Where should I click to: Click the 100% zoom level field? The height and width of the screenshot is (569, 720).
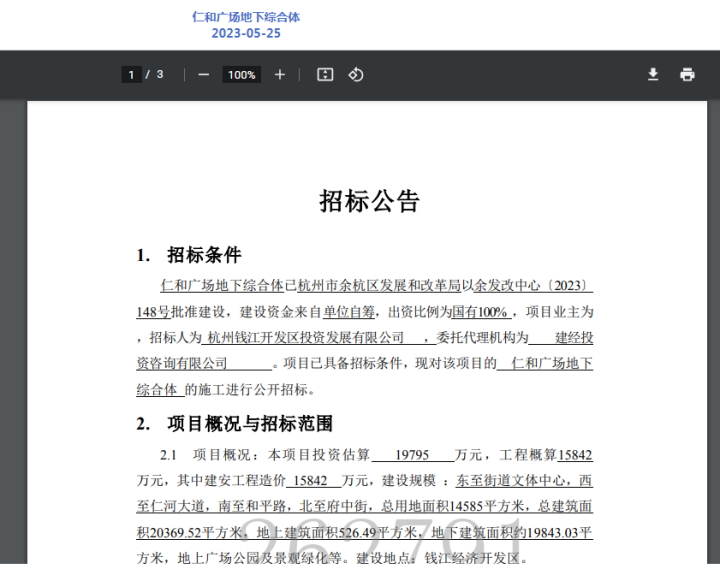pos(242,75)
